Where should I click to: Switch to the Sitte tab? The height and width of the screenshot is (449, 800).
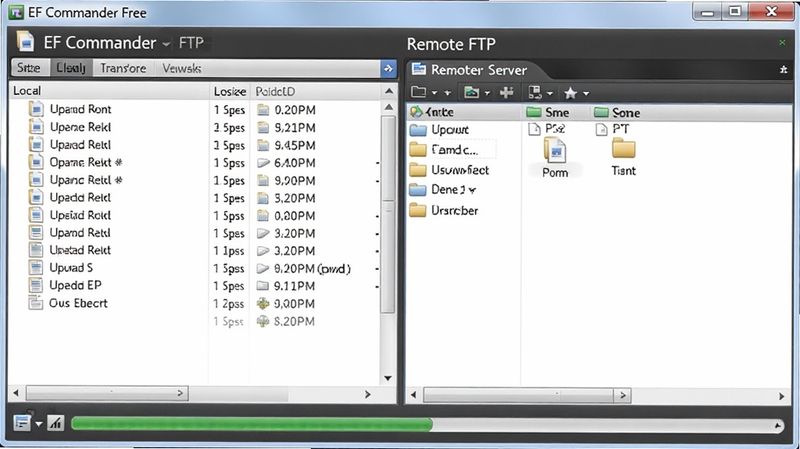(x=29, y=68)
